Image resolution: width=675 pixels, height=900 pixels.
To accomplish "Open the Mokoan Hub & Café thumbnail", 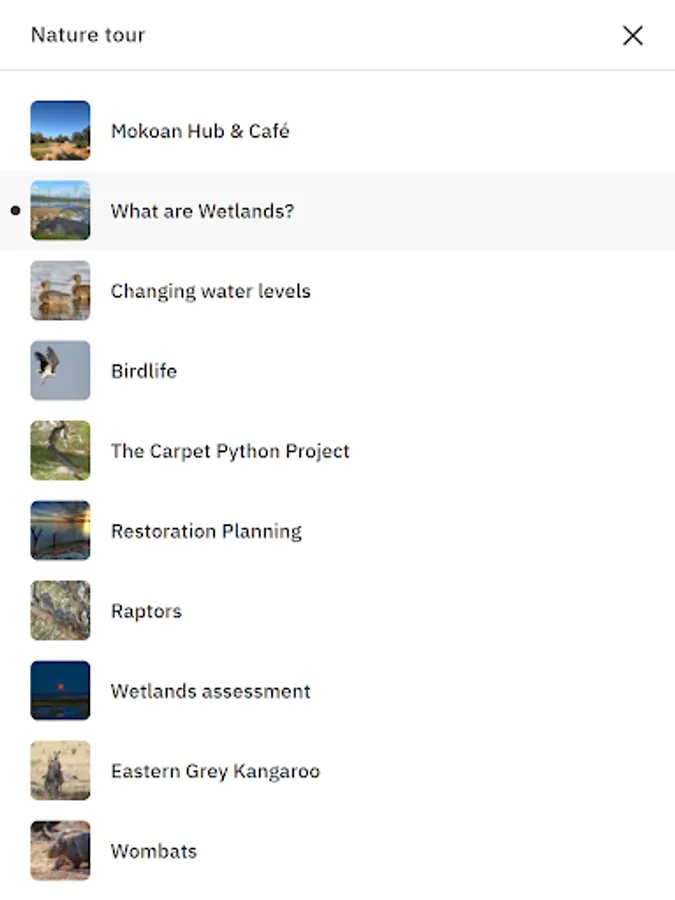I will [60, 131].
